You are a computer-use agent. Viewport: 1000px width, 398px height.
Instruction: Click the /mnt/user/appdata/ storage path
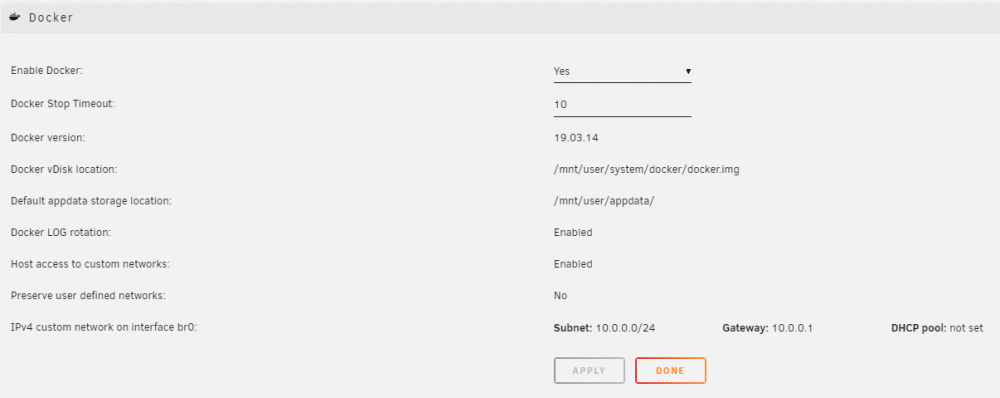[x=605, y=200]
